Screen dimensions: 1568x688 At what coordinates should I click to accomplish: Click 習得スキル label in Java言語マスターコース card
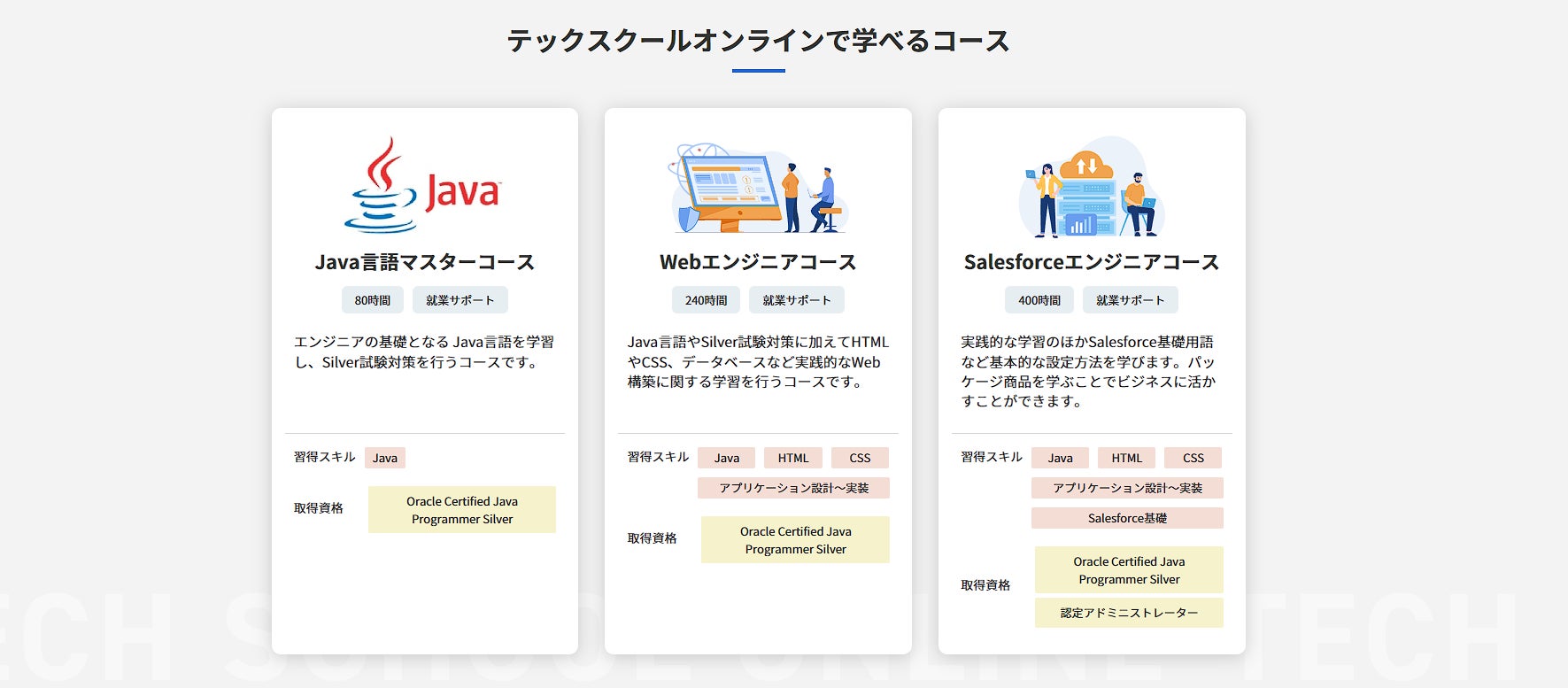[x=325, y=457]
